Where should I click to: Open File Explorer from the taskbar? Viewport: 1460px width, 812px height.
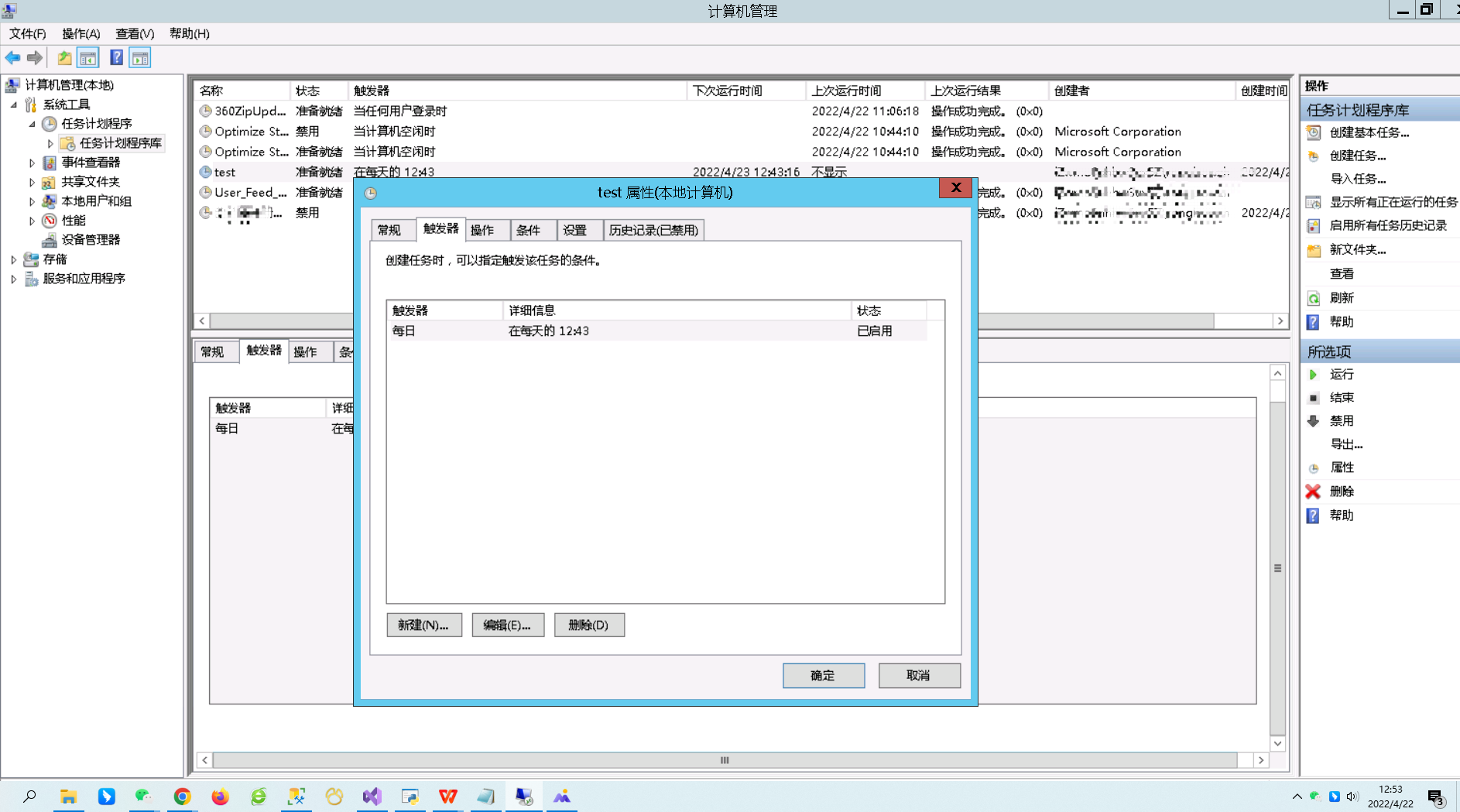(68, 796)
